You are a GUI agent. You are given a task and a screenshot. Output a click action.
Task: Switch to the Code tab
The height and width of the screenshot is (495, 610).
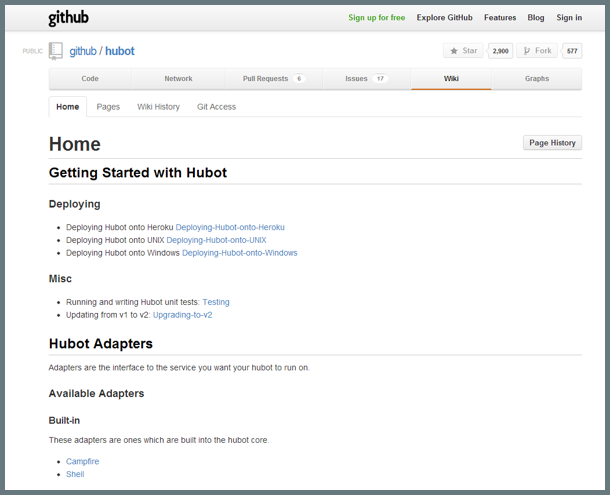click(90, 79)
